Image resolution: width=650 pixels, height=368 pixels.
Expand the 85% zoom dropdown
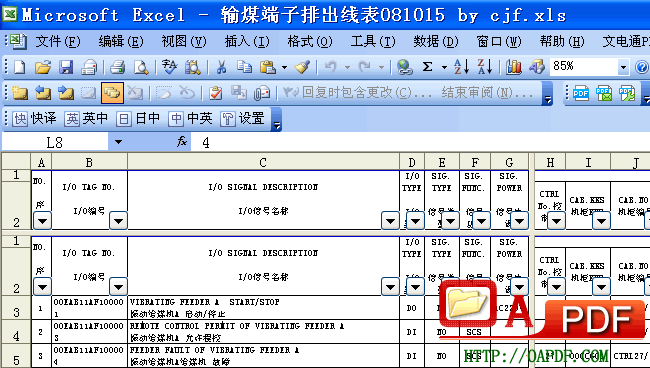click(623, 67)
